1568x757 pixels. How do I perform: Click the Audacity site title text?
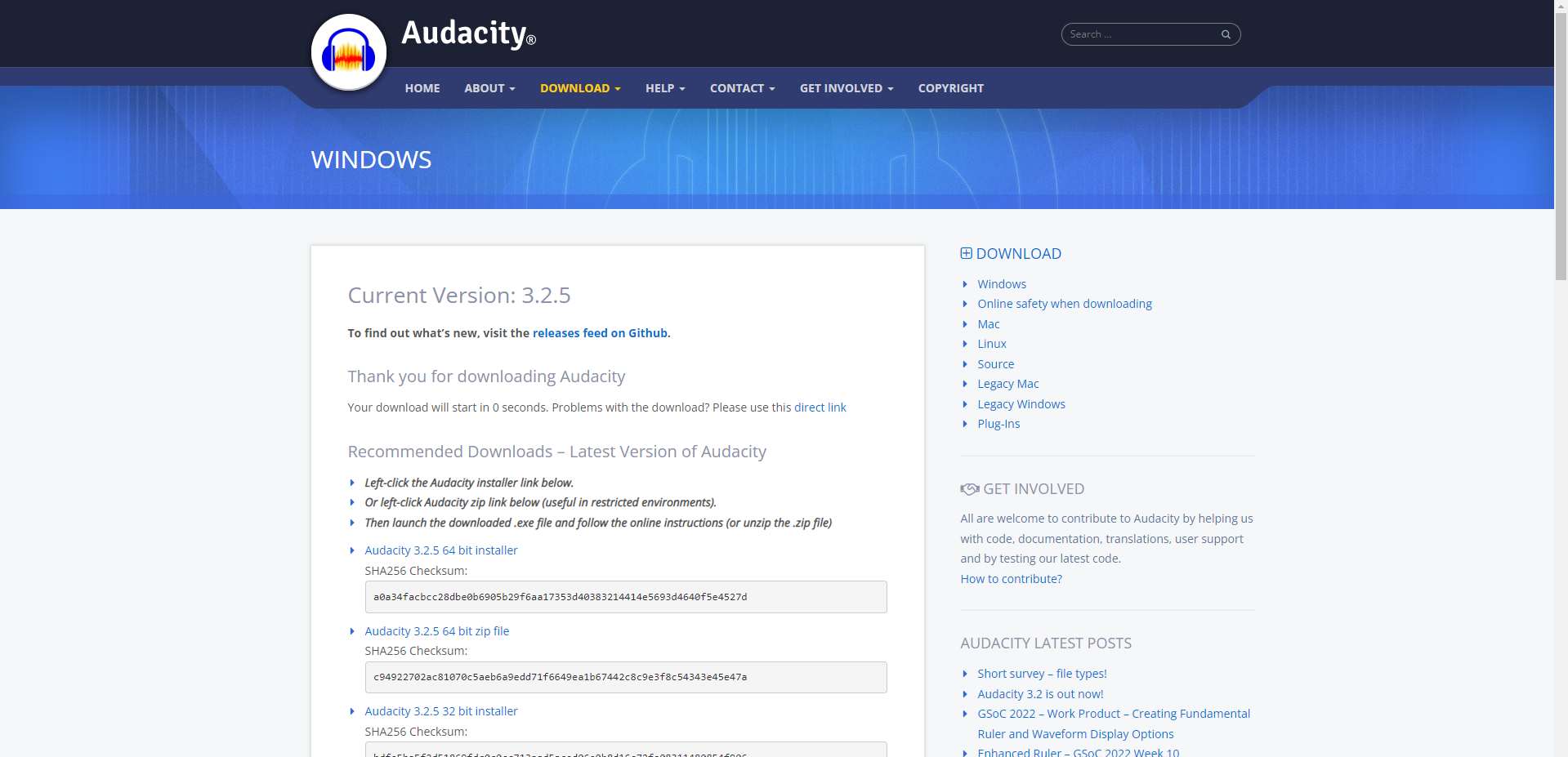point(468,33)
